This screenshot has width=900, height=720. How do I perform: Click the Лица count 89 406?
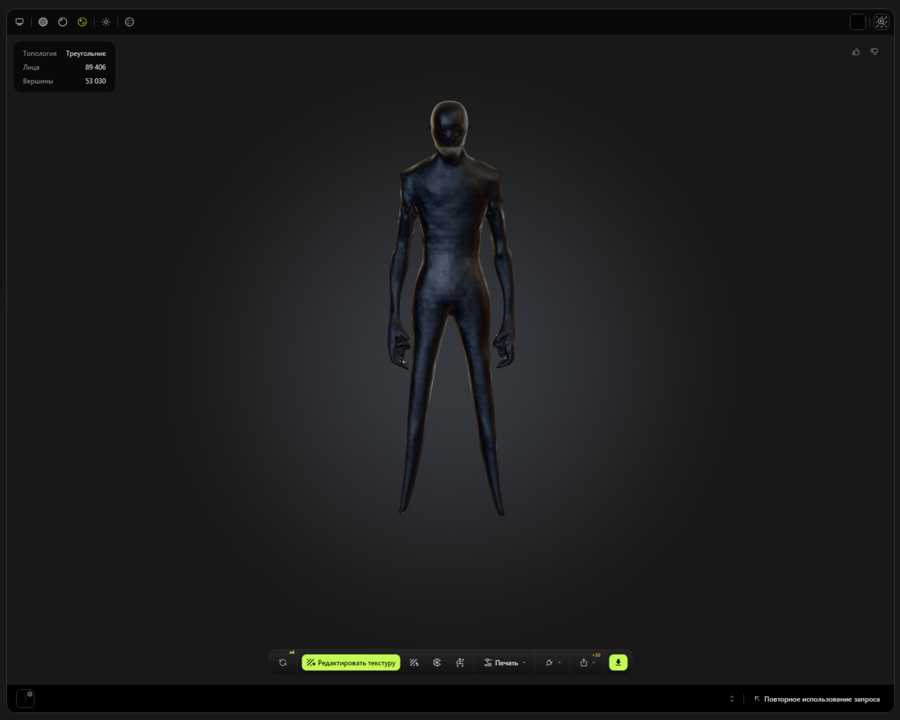point(95,67)
